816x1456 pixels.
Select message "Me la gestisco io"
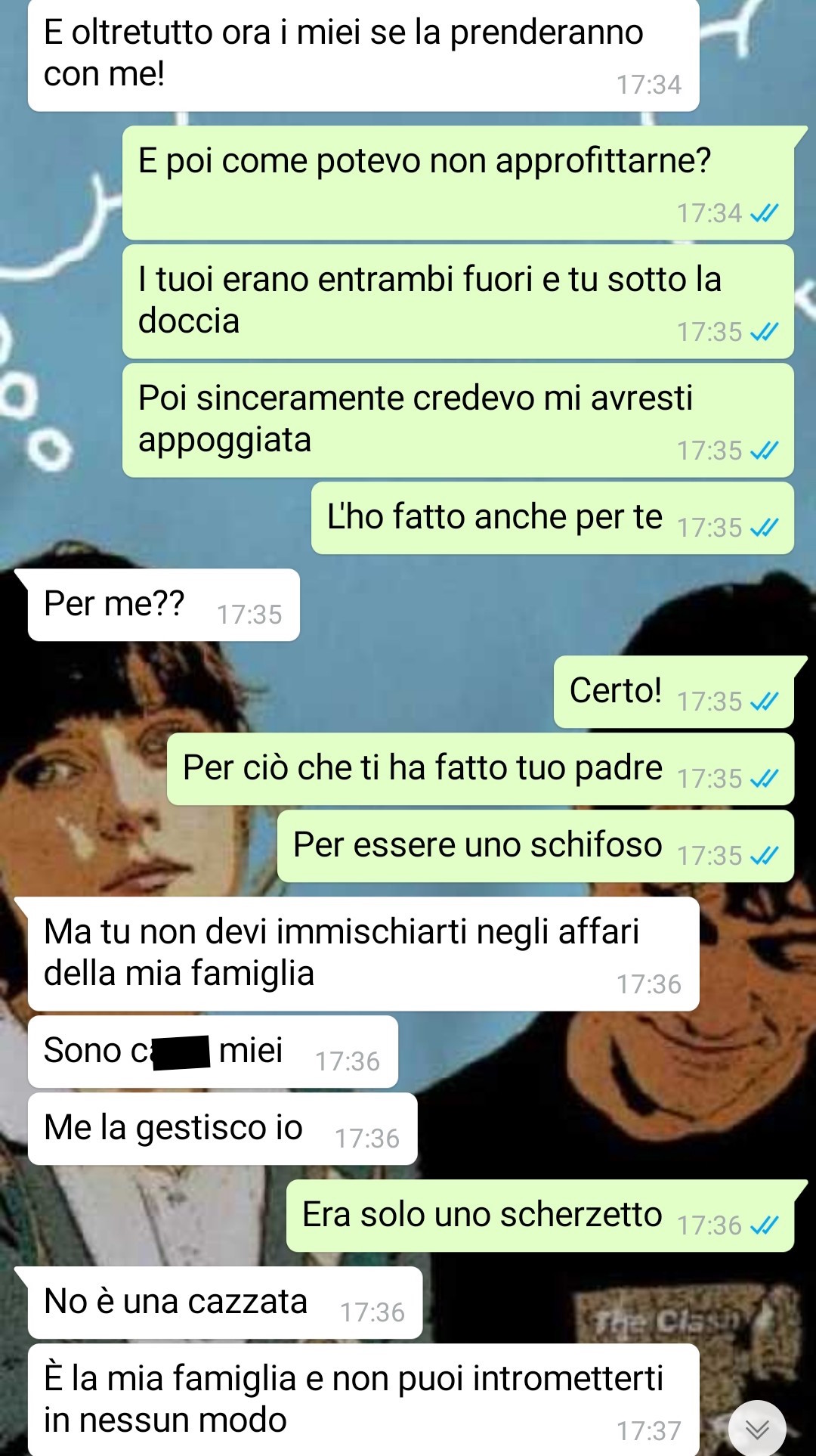pos(222,1129)
